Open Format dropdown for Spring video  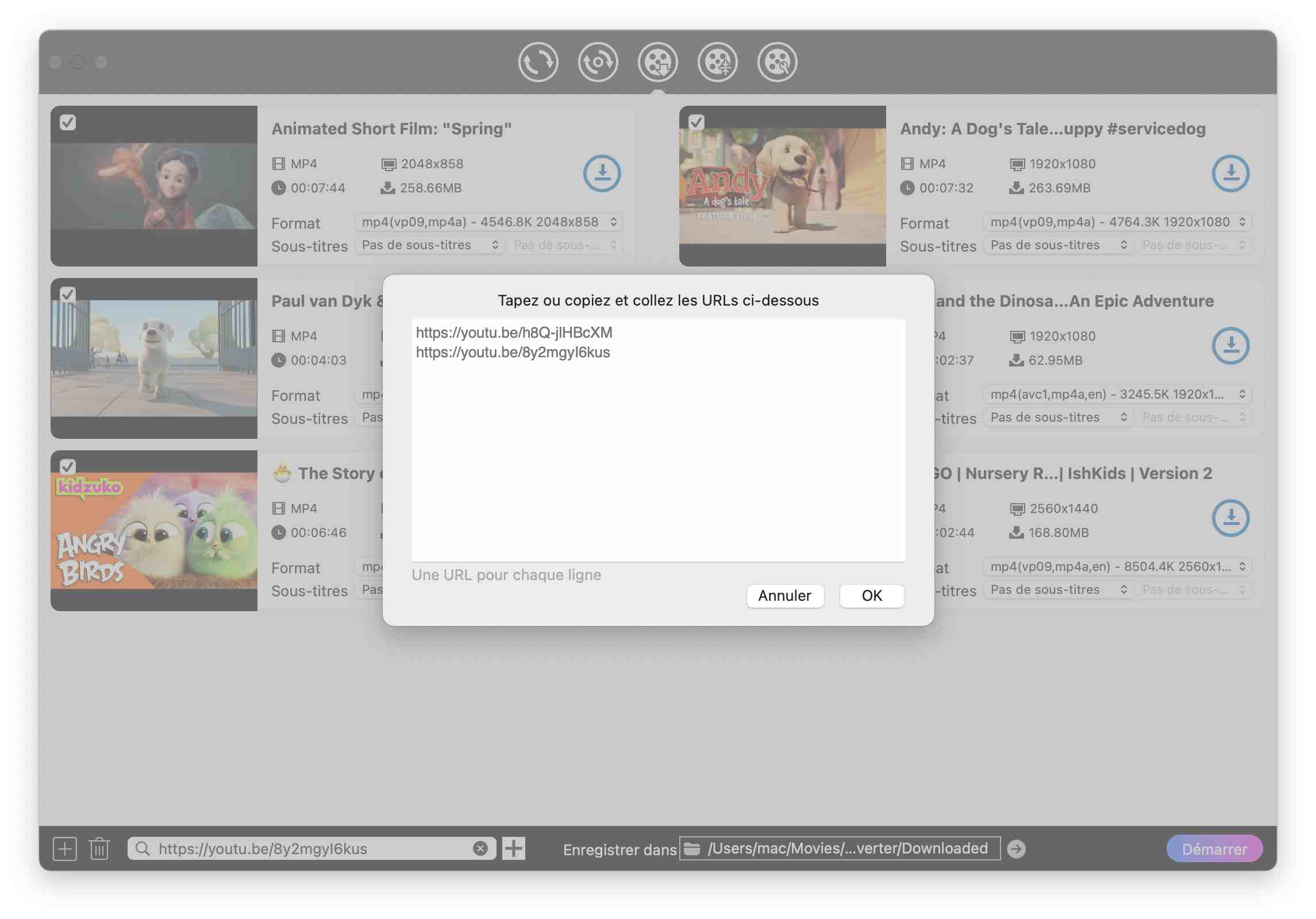tap(489, 222)
